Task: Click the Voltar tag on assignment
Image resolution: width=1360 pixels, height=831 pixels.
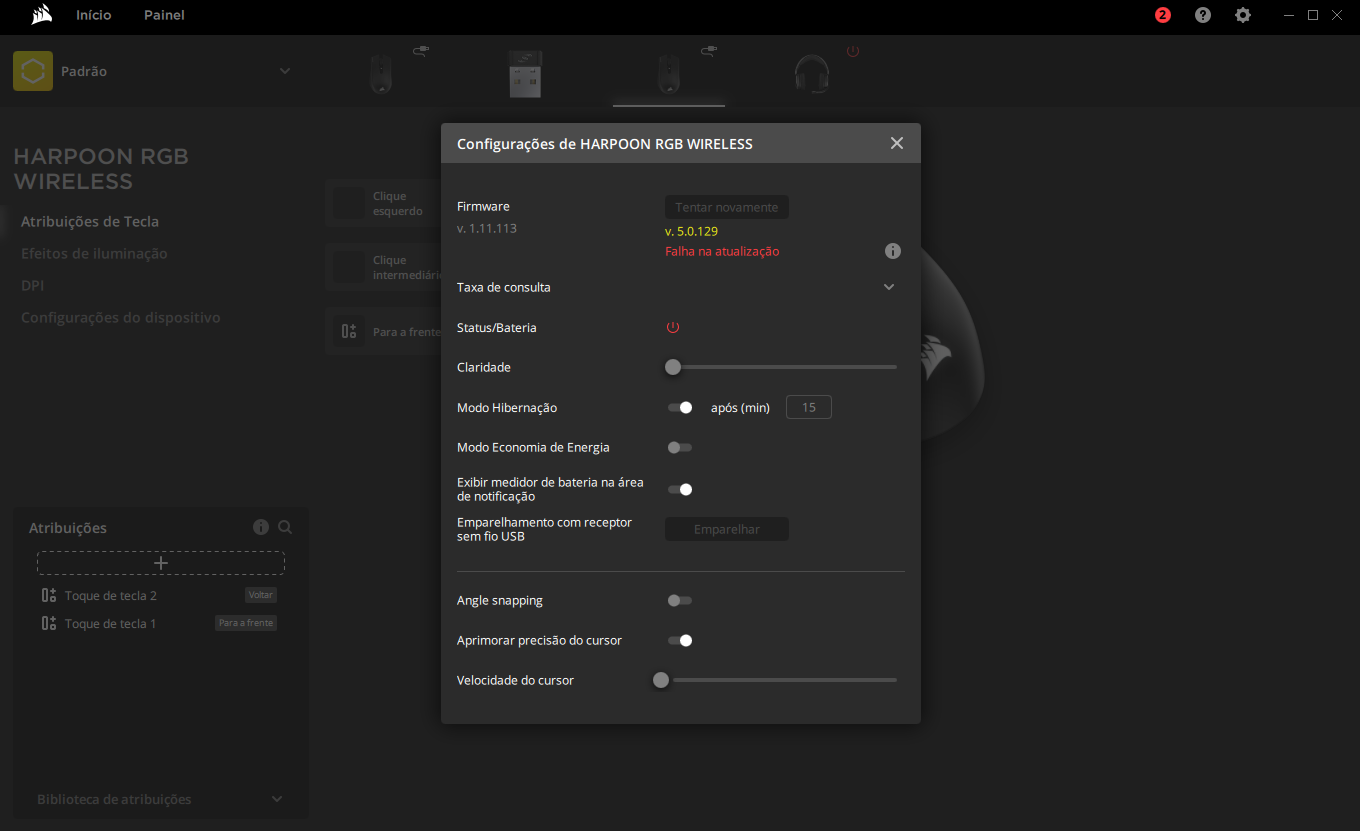Action: [x=261, y=595]
